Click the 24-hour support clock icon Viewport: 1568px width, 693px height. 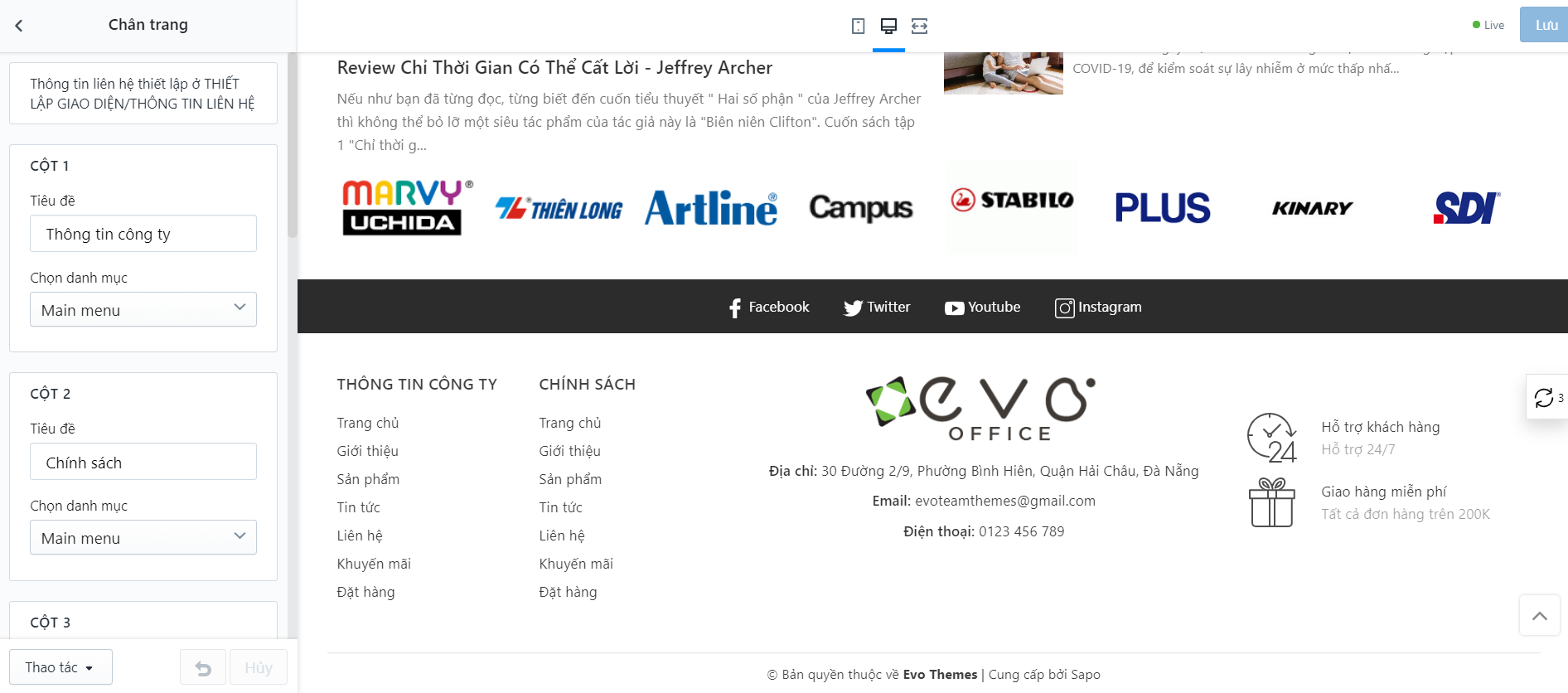[1272, 438]
